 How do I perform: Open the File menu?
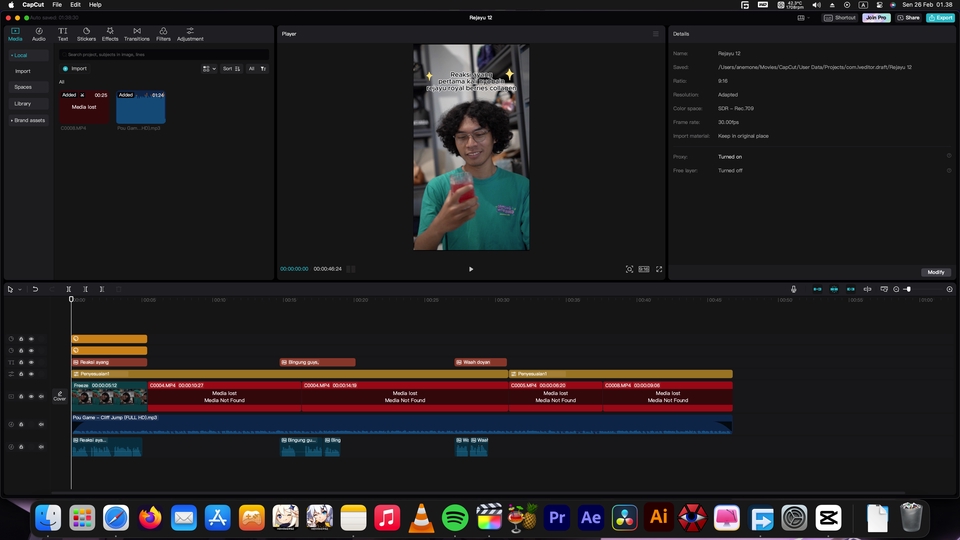point(57,4)
